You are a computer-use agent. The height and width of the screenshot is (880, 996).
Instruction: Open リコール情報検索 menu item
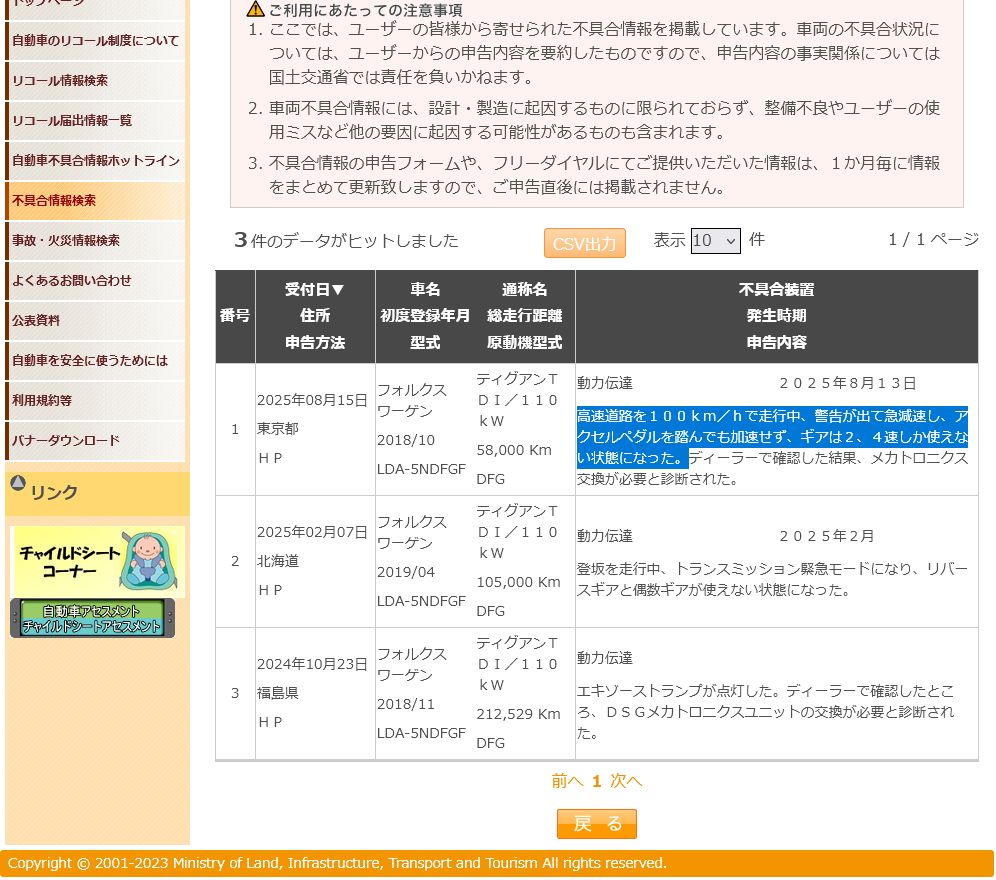click(x=60, y=81)
